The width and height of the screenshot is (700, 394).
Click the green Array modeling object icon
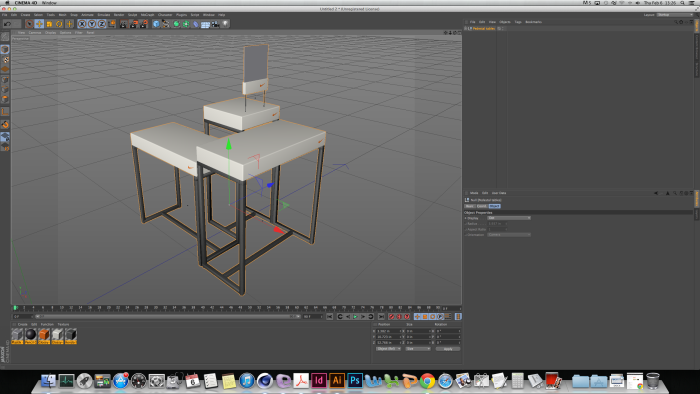click(186, 24)
